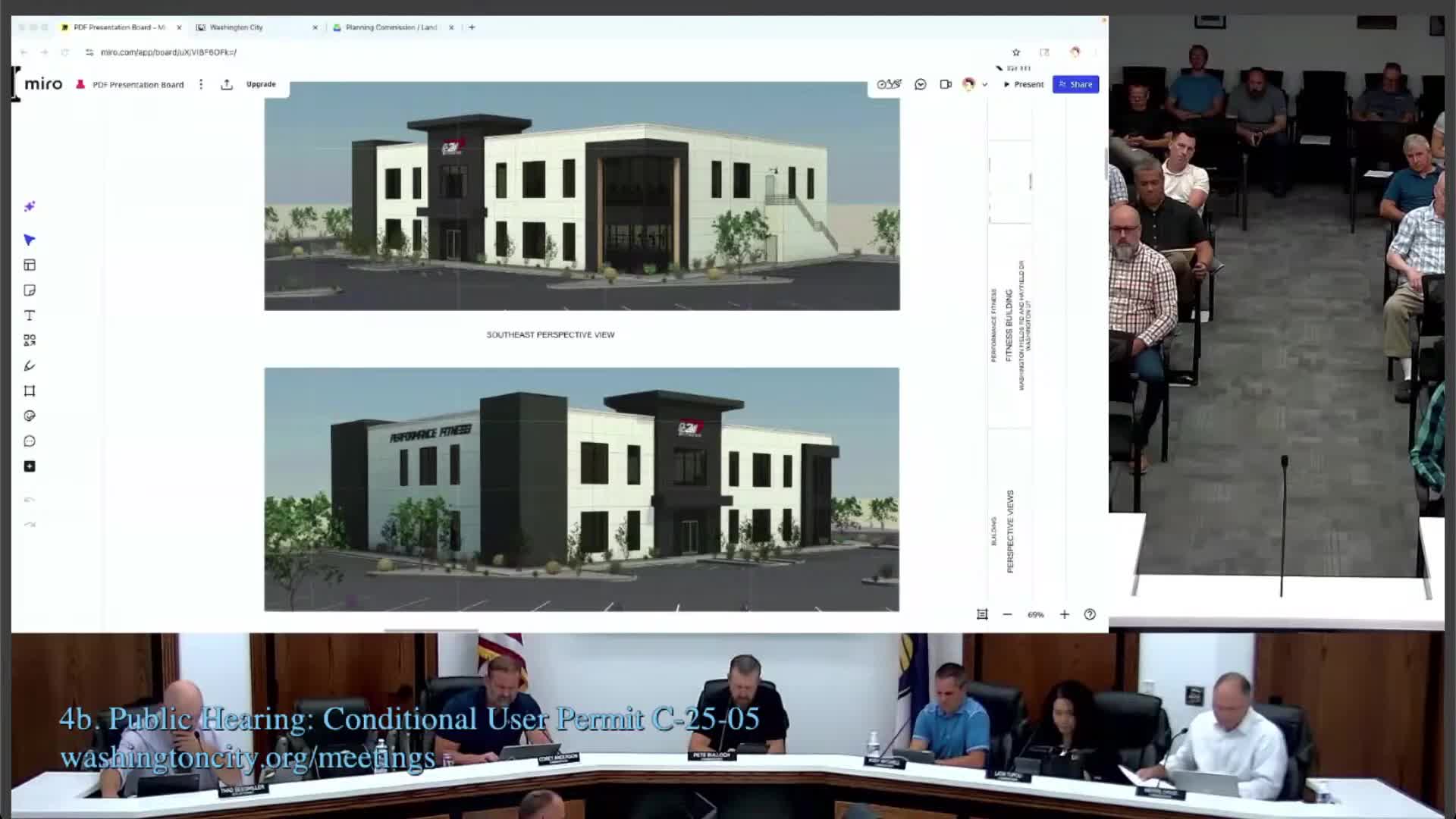Screen dimensions: 1456x819
Task: Click the blue Share button
Action: click(x=1075, y=84)
